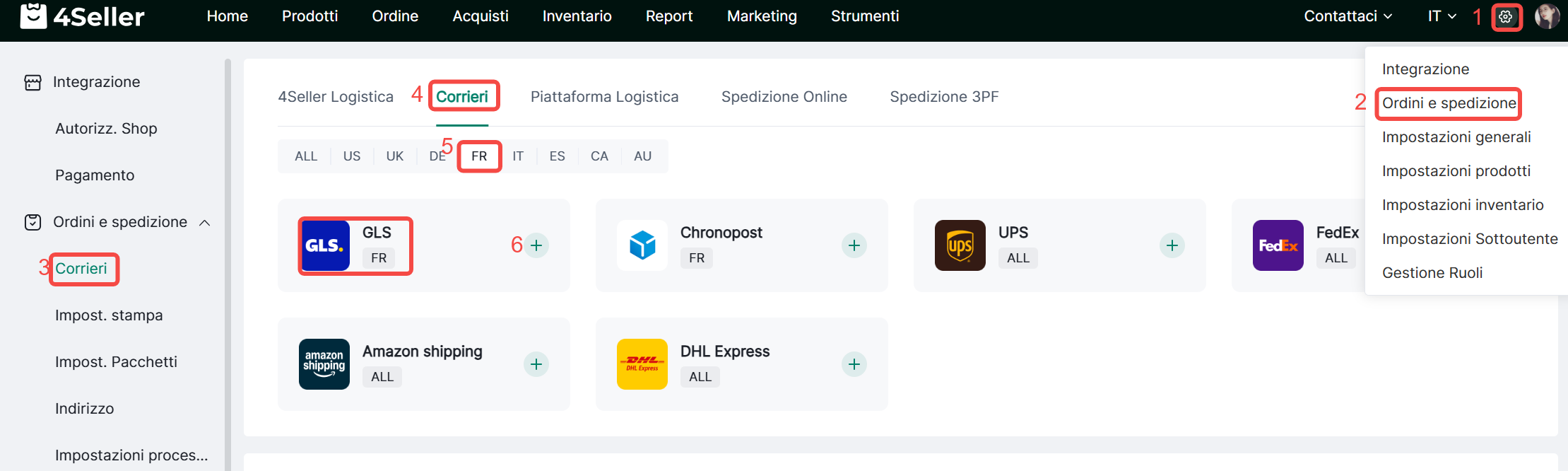Go to Autorizz. Shop page
The width and height of the screenshot is (1568, 471).
(106, 129)
